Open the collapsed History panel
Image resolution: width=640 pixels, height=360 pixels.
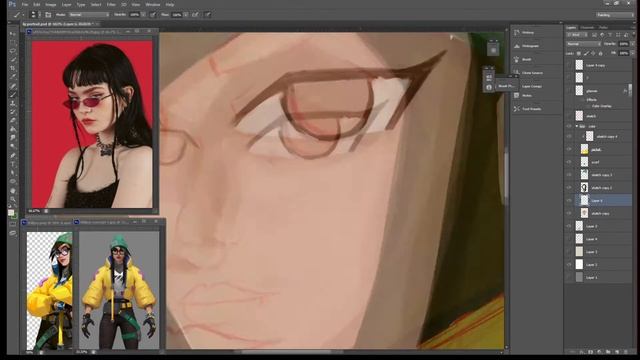click(528, 33)
